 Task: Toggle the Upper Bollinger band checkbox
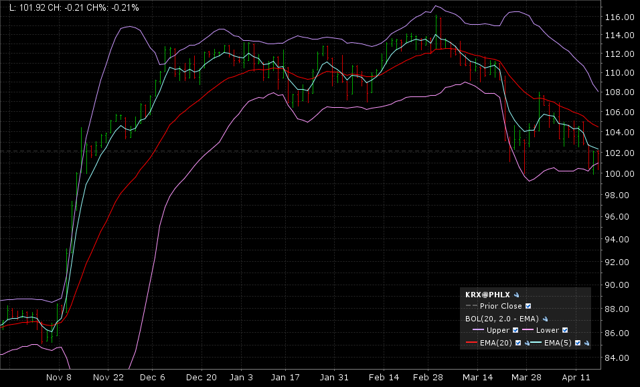pyautogui.click(x=515, y=330)
